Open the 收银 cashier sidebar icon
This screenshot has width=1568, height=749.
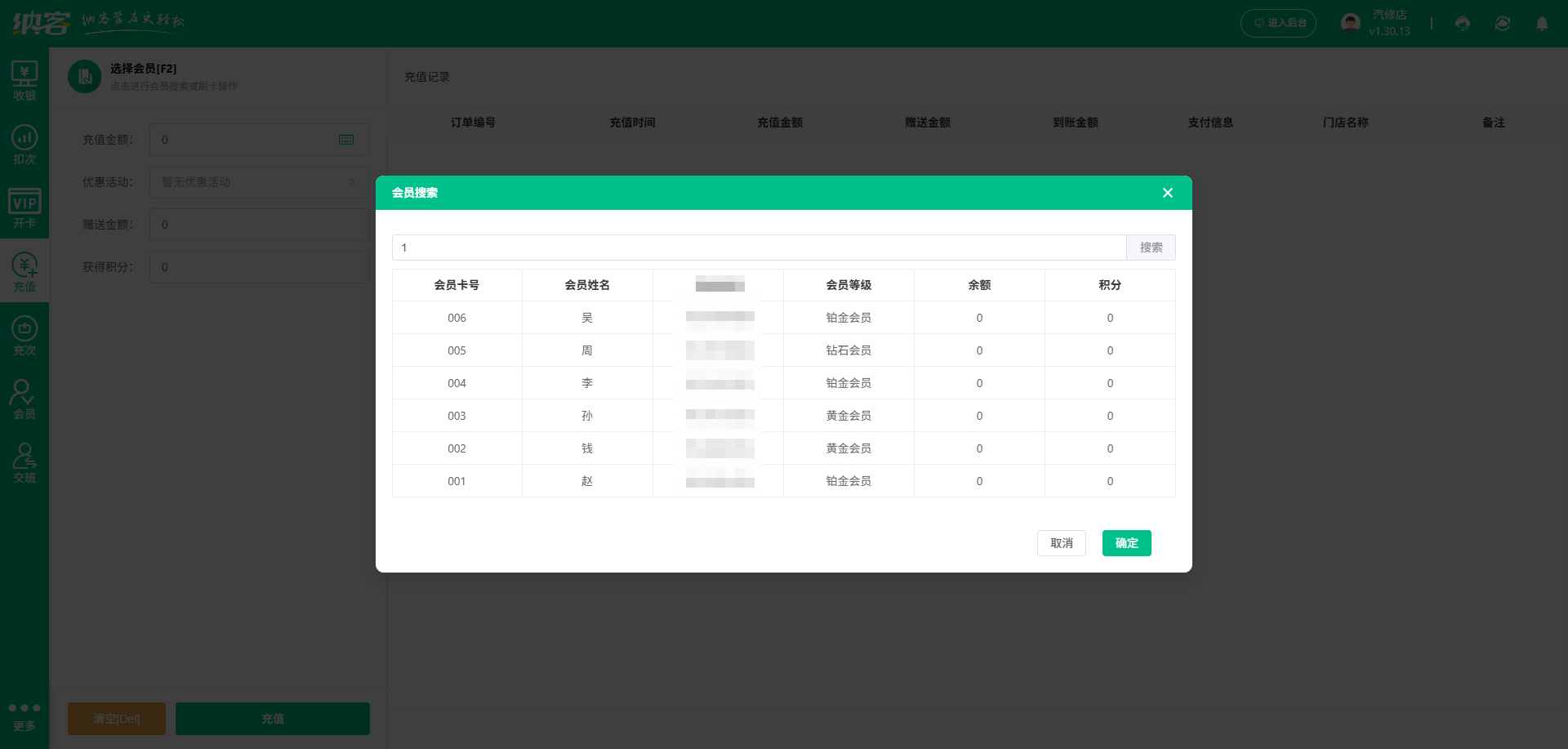point(24,81)
